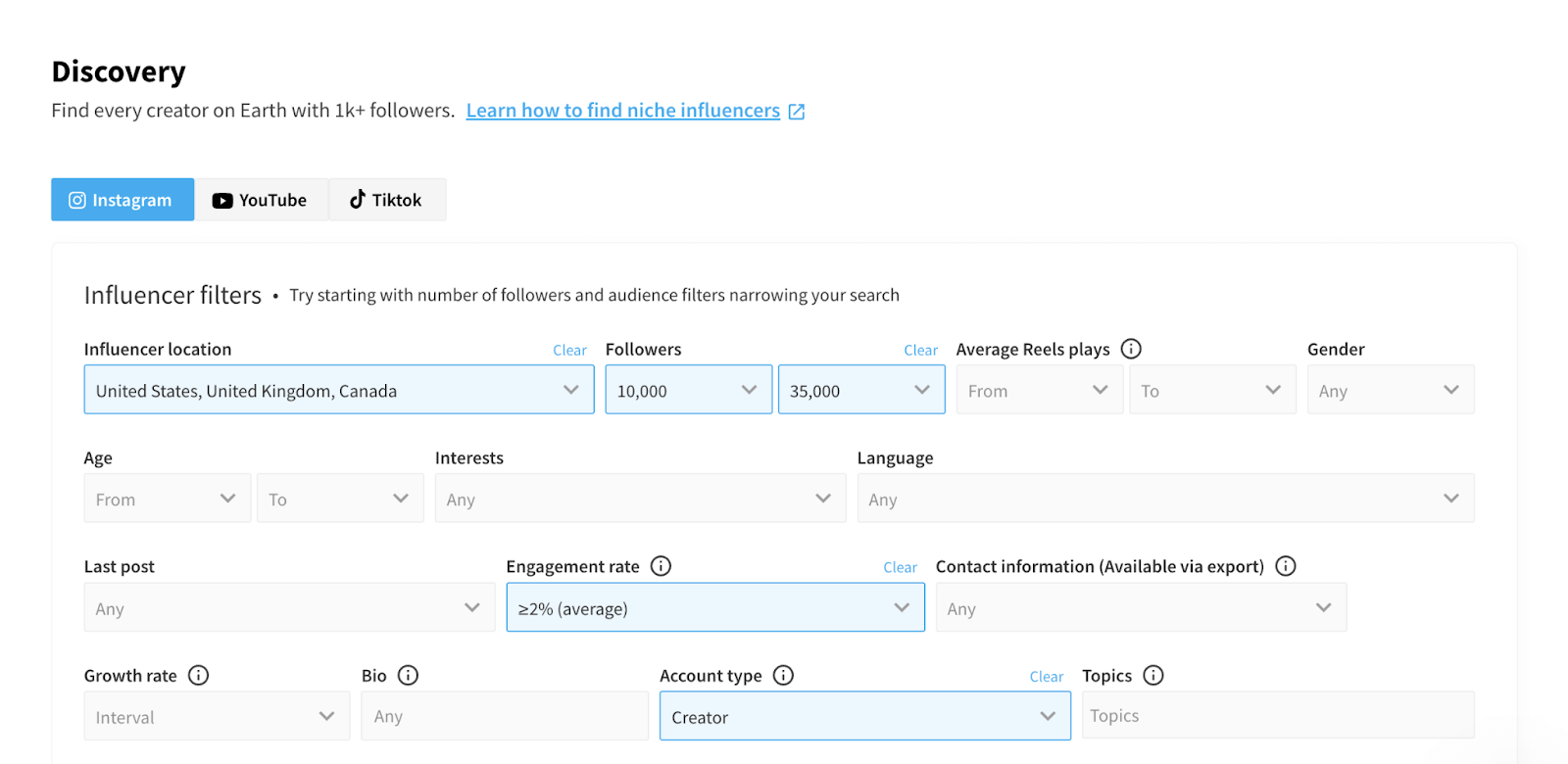The image size is (1568, 764).
Task: Select the Instagram tab
Action: point(122,200)
